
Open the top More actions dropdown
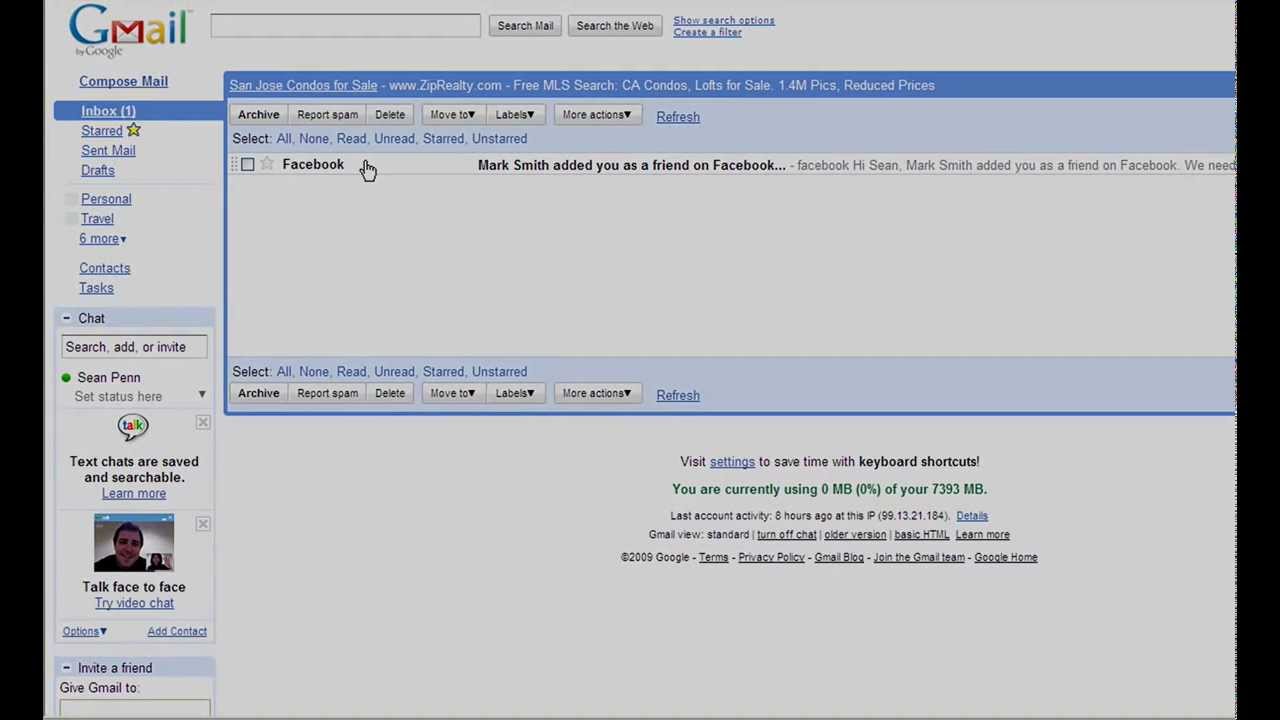coord(597,115)
